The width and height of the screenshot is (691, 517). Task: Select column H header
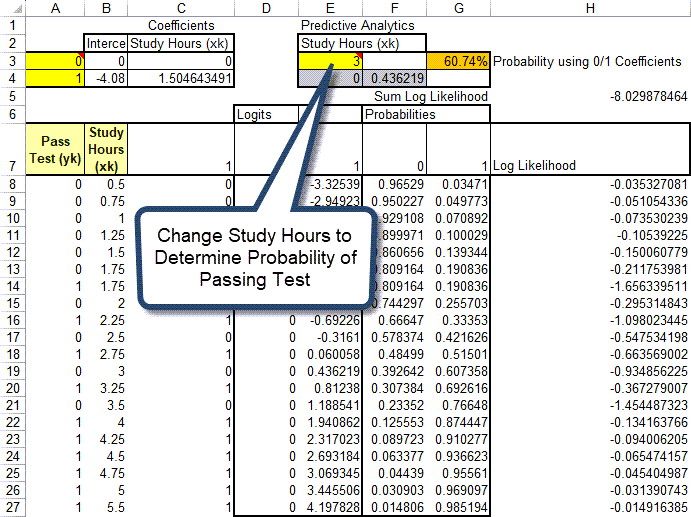[590, 8]
